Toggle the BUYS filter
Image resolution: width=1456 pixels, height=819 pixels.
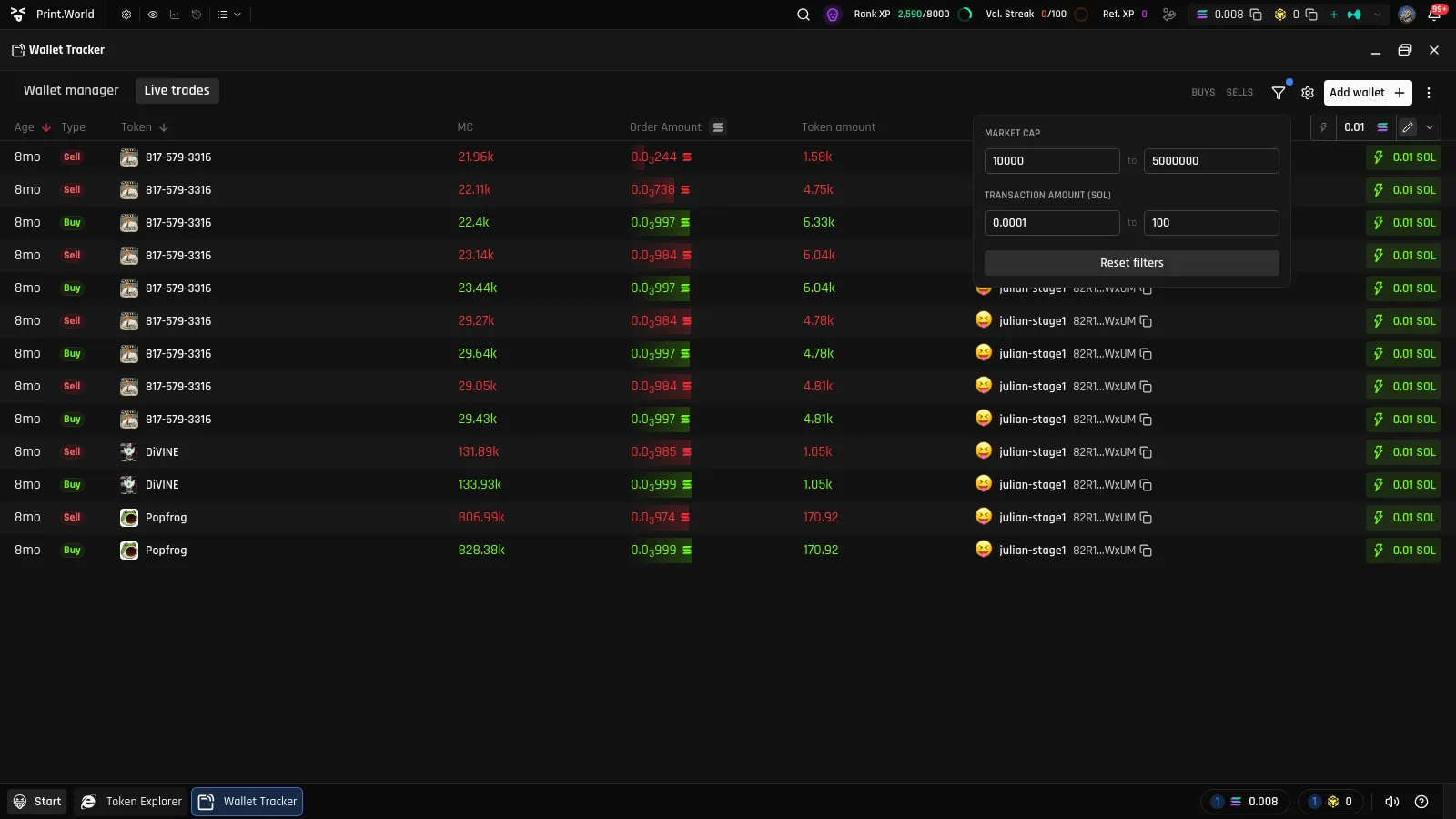(x=1203, y=93)
